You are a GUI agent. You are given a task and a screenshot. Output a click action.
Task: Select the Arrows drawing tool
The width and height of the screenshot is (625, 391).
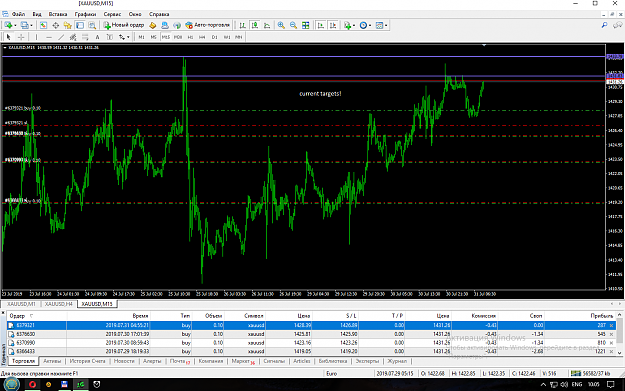point(122,37)
